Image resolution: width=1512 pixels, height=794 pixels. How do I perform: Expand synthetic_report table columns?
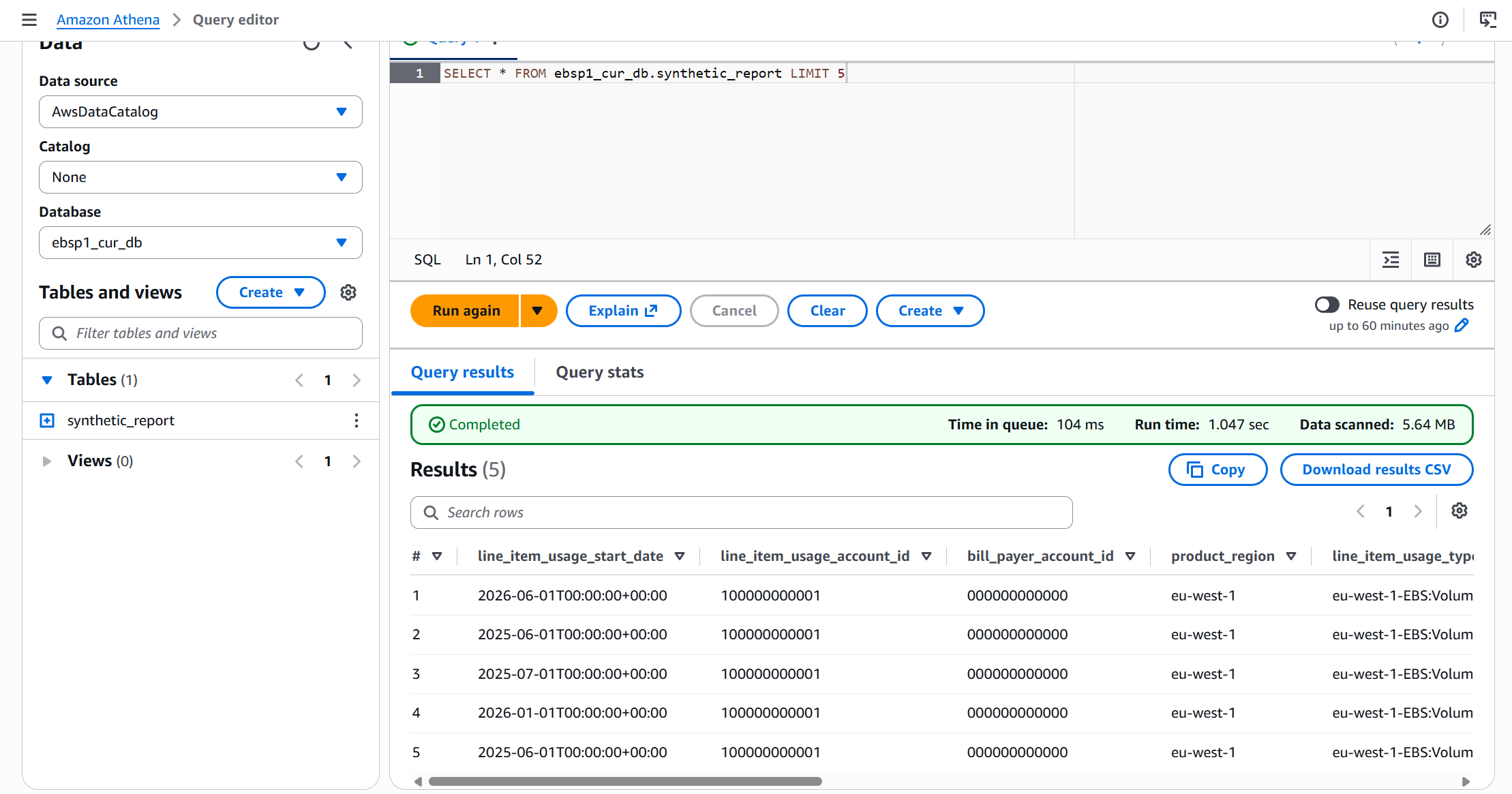(47, 421)
